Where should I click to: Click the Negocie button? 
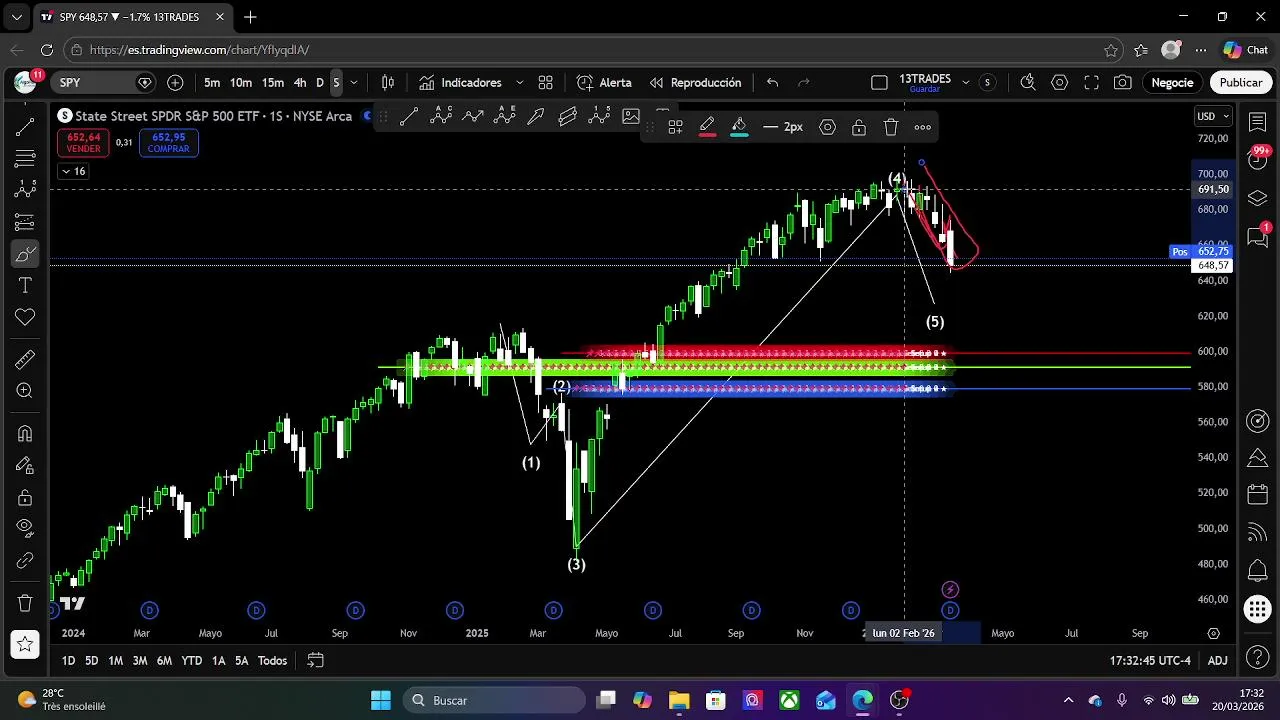coord(1172,83)
